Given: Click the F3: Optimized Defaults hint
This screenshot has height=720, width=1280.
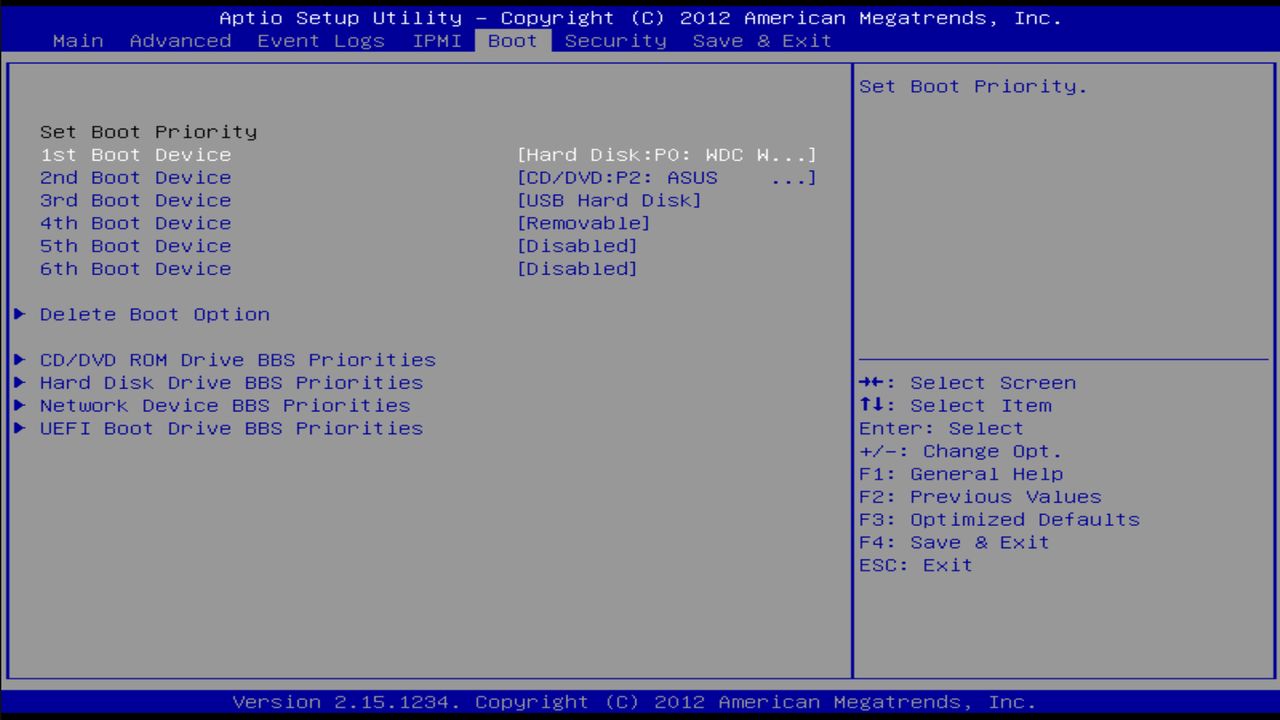Looking at the screenshot, I should (x=999, y=519).
